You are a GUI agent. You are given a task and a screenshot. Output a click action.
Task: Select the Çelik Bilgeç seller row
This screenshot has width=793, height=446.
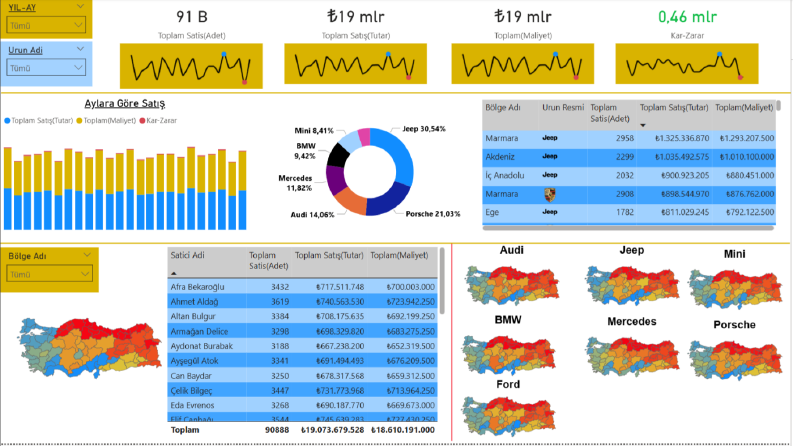coord(302,390)
